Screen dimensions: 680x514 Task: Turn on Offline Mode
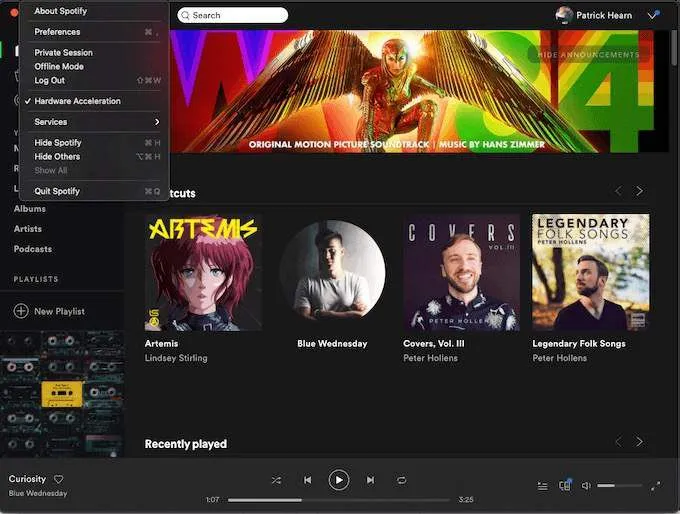94,66
